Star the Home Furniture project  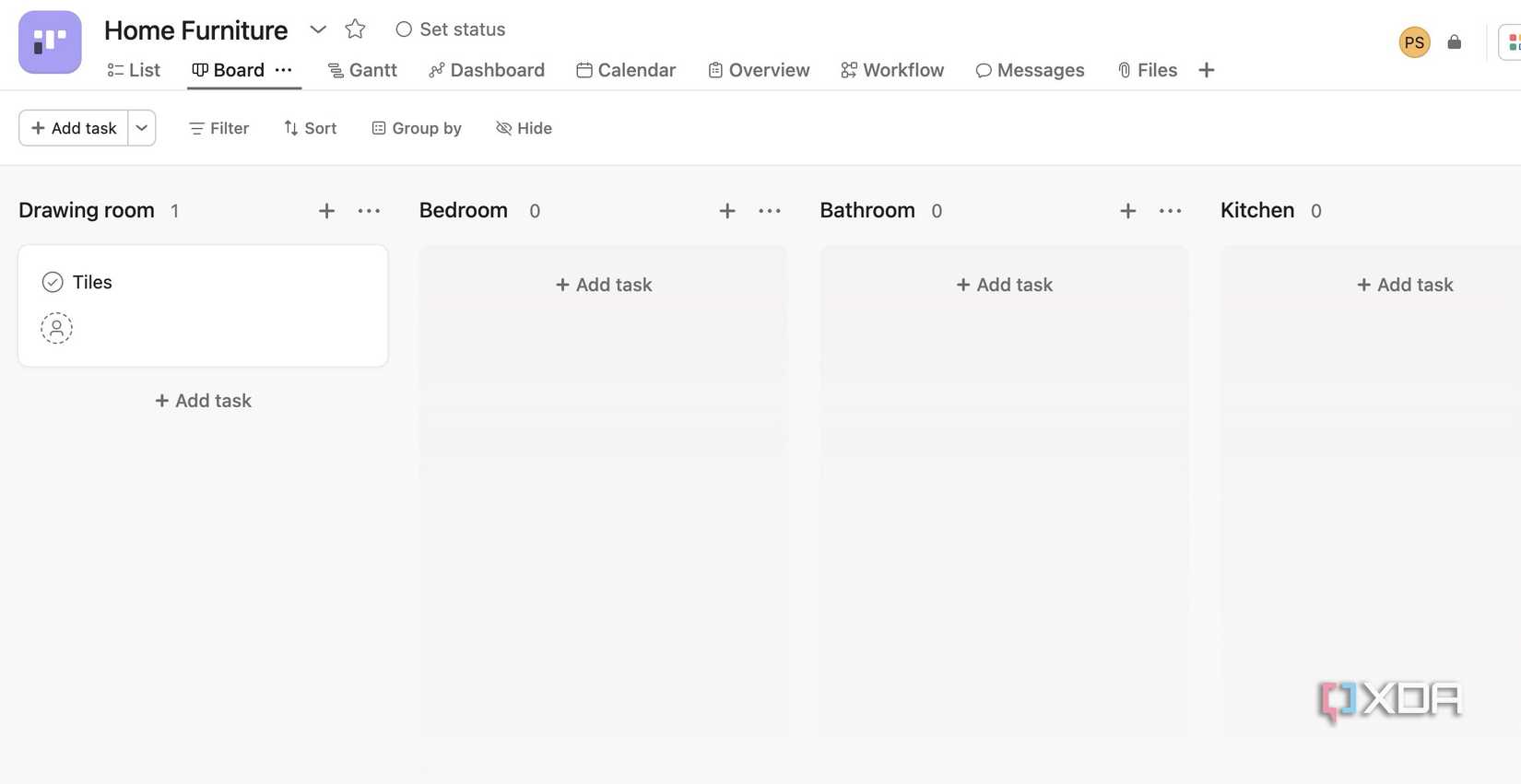pyautogui.click(x=355, y=29)
